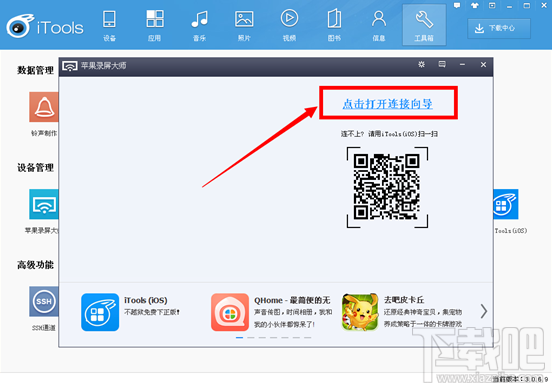Select the 图书 (Books) tab
552x388 pixels.
point(334,25)
